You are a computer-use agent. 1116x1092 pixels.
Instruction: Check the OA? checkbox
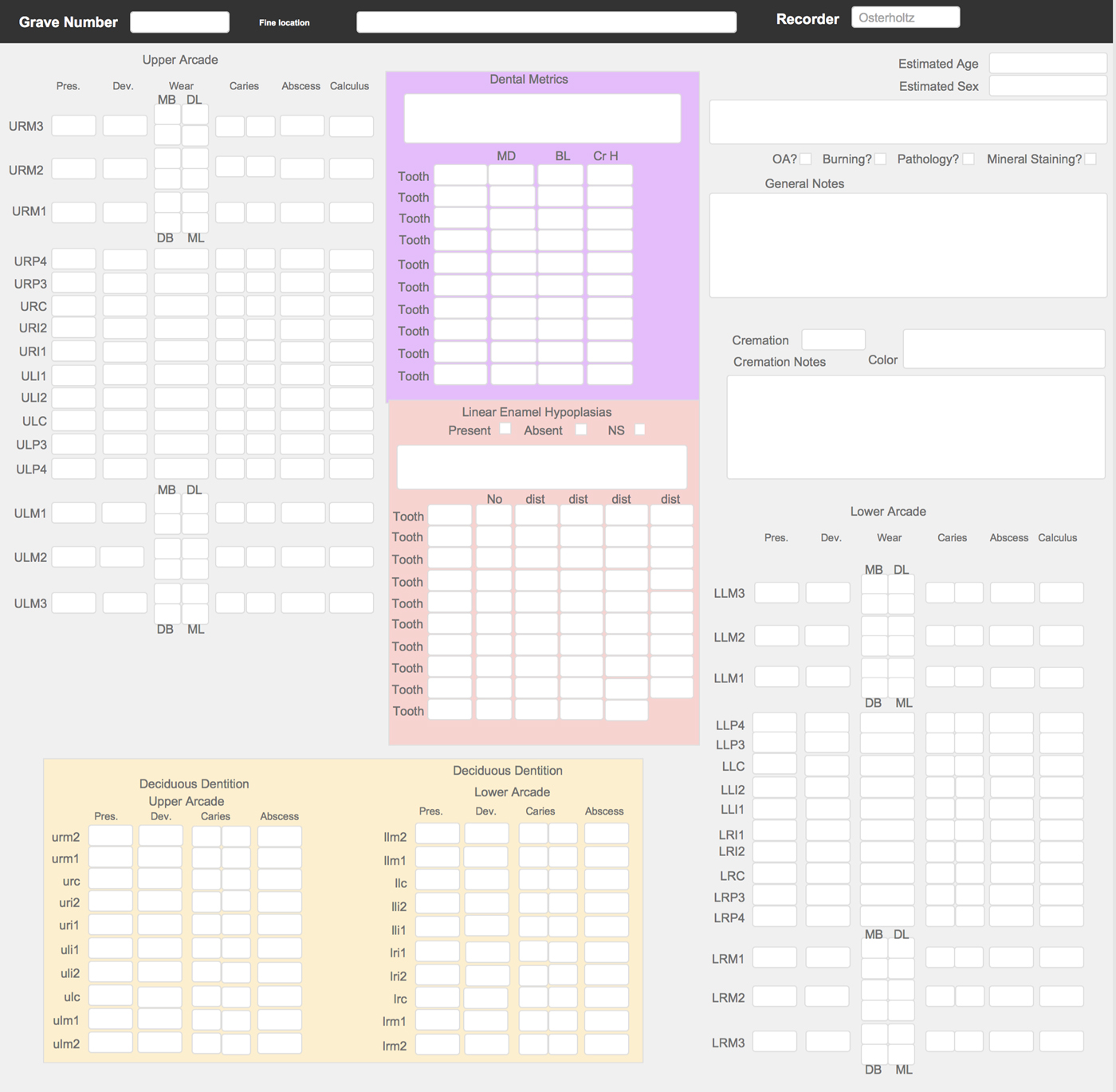806,159
